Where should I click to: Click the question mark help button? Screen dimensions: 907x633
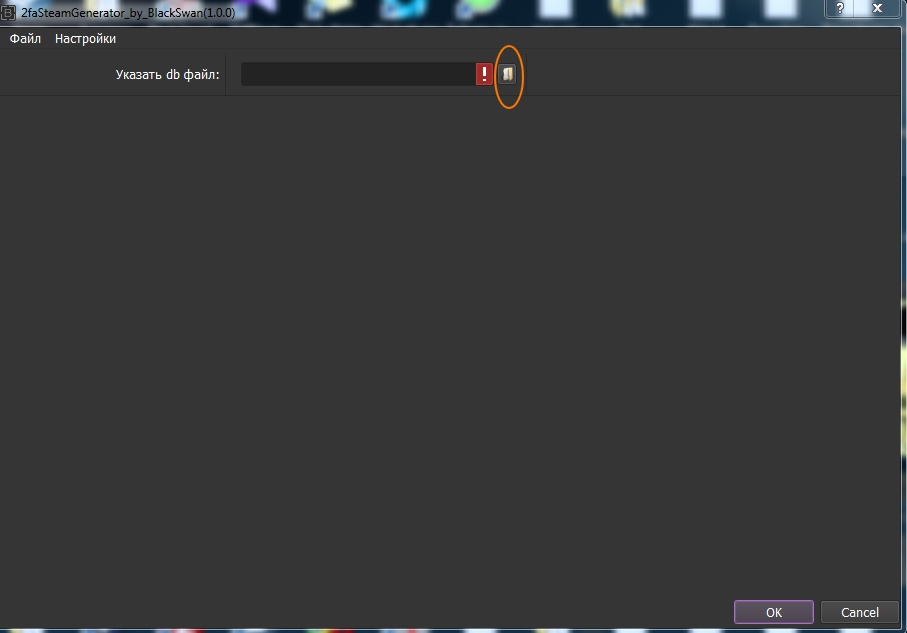(x=840, y=8)
